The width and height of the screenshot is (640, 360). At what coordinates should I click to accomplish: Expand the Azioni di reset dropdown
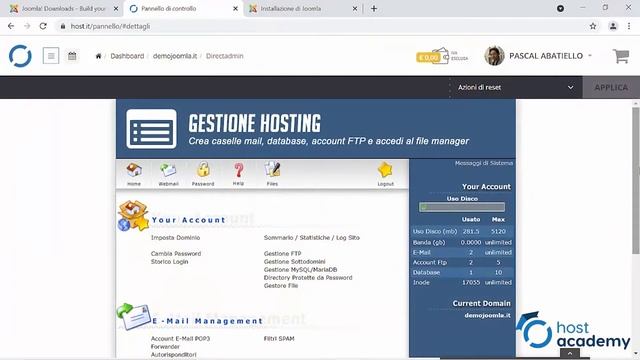(x=516, y=87)
